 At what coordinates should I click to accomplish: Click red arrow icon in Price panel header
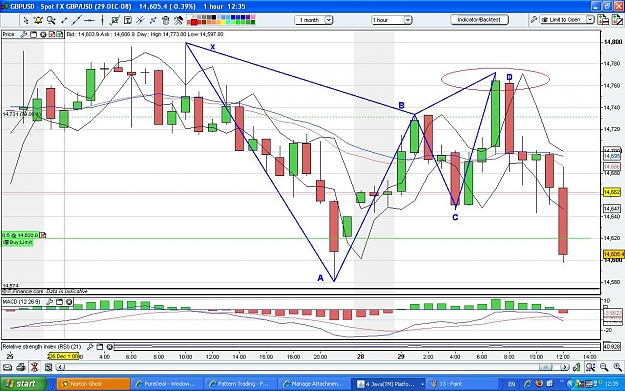pos(52,35)
